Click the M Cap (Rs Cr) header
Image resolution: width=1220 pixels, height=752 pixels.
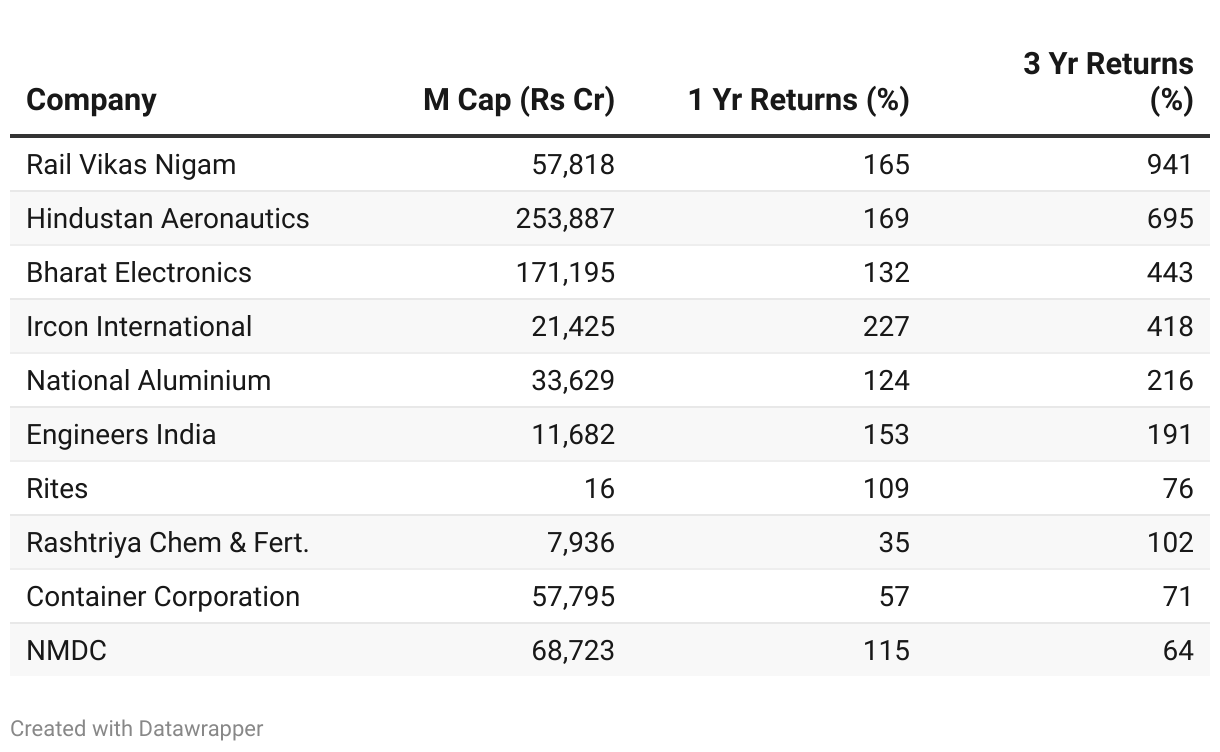click(518, 100)
